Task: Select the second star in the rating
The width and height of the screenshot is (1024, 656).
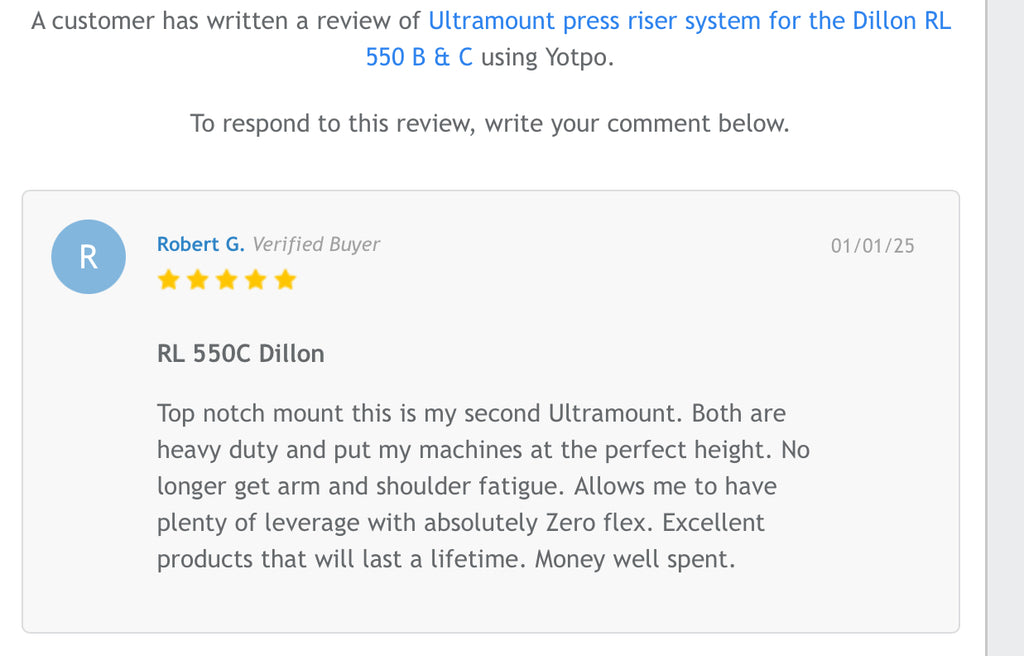Action: click(197, 280)
